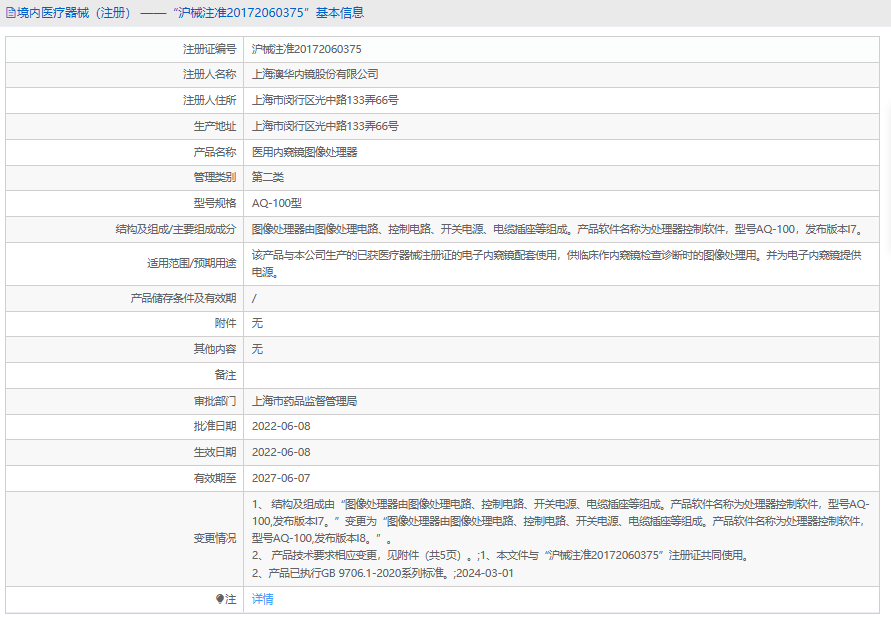Click the 注册人名称 label
The width and height of the screenshot is (891, 621).
pos(210,74)
